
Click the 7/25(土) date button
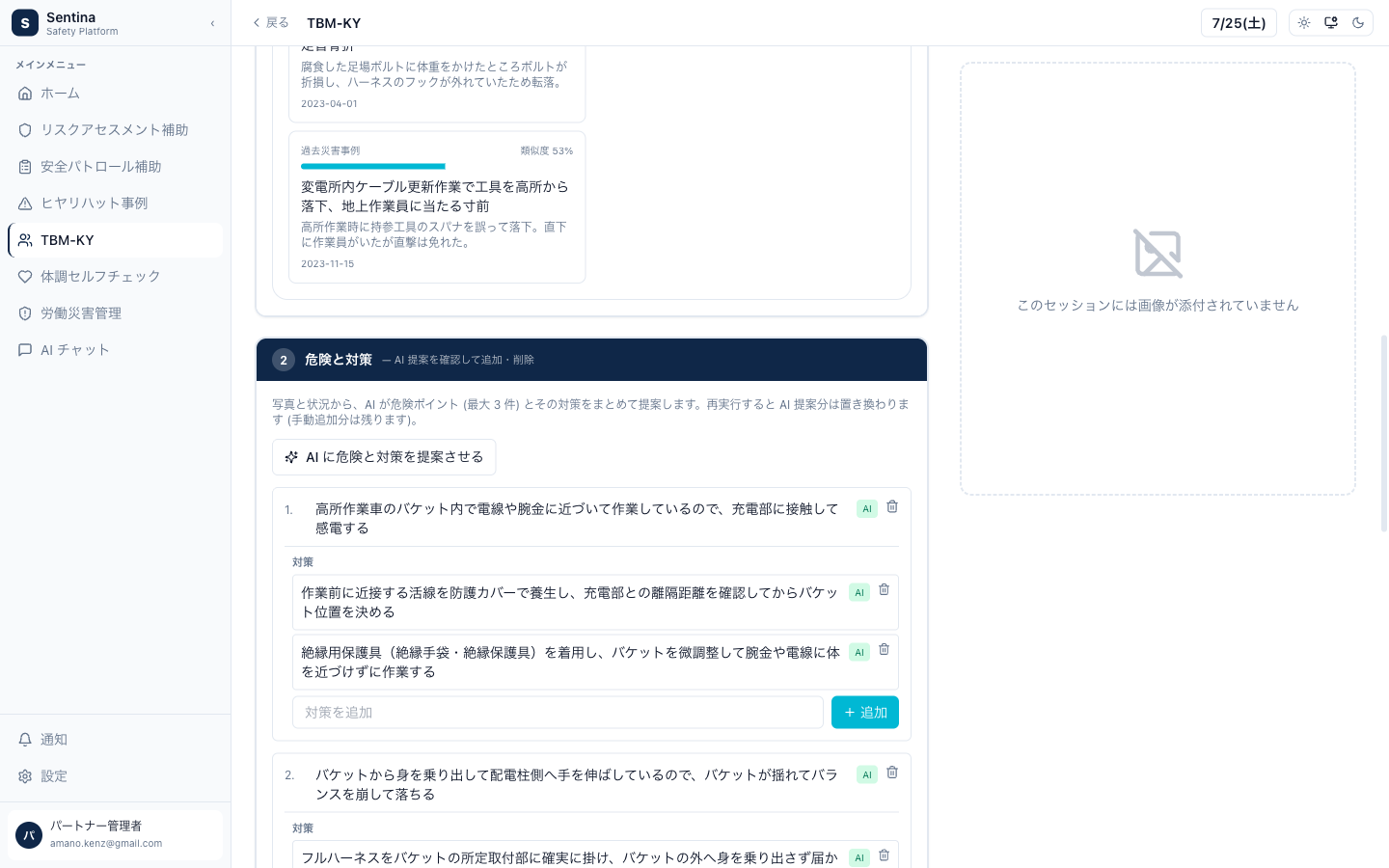pyautogui.click(x=1239, y=23)
